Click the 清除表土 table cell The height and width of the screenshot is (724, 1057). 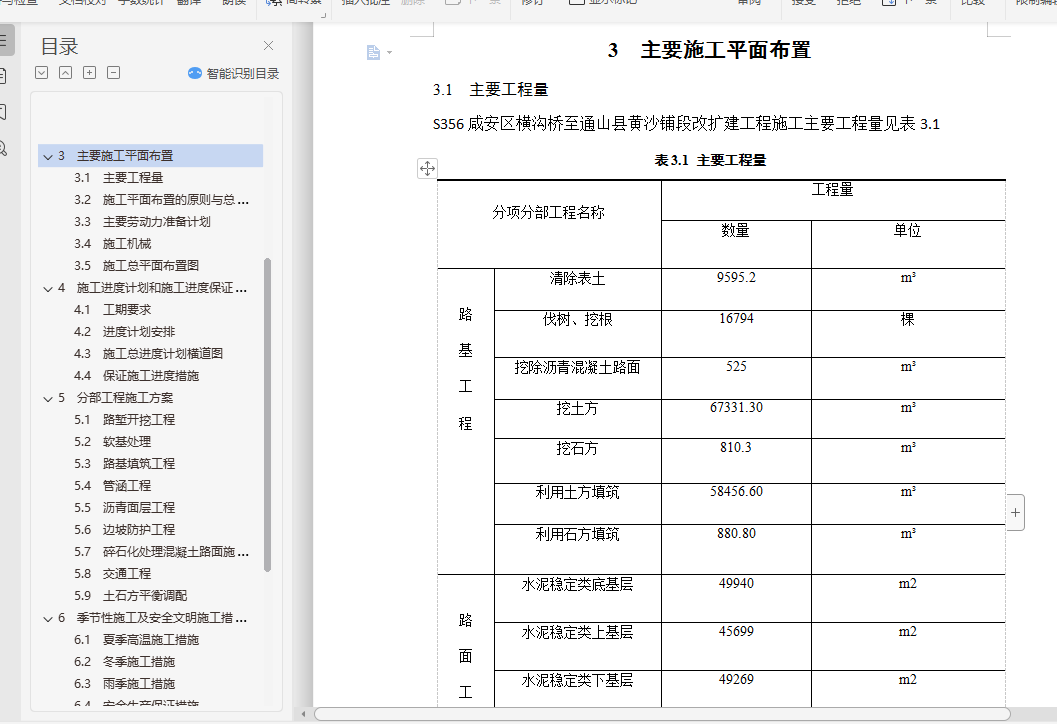coord(578,289)
